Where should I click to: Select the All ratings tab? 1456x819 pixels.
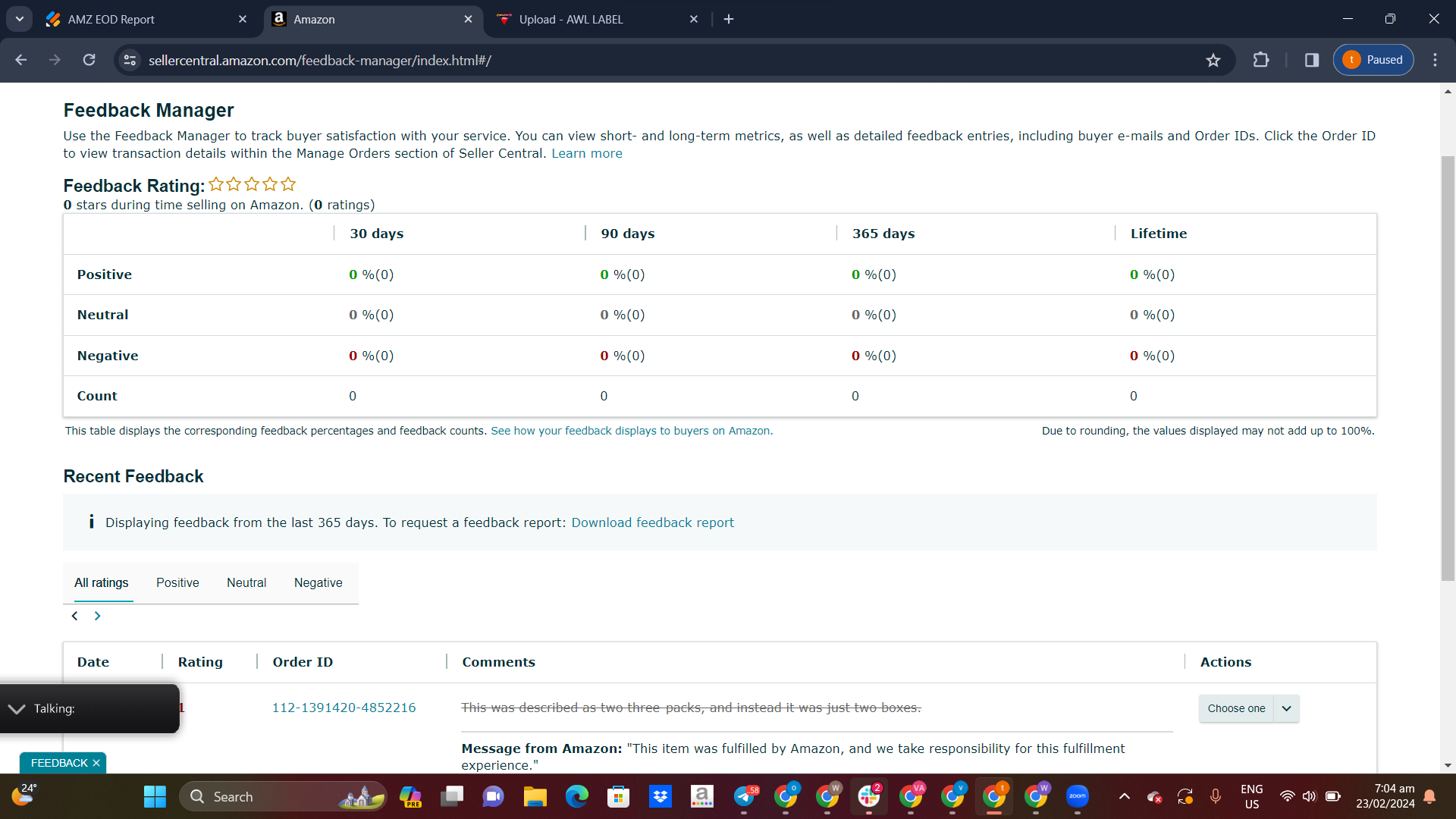click(x=101, y=582)
